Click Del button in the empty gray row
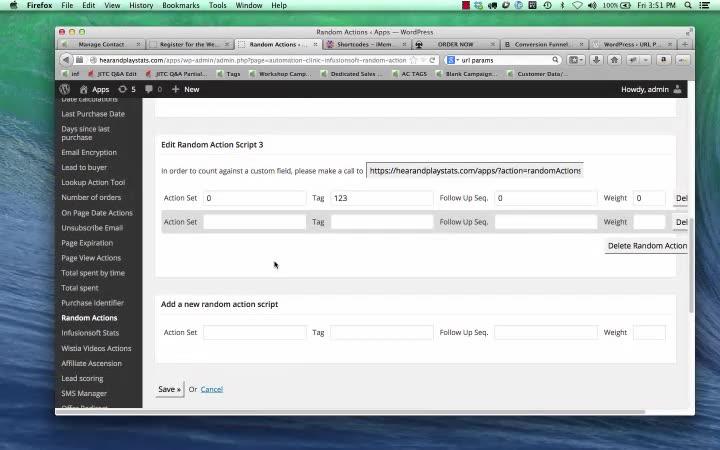This screenshot has height=450, width=720. [681, 222]
